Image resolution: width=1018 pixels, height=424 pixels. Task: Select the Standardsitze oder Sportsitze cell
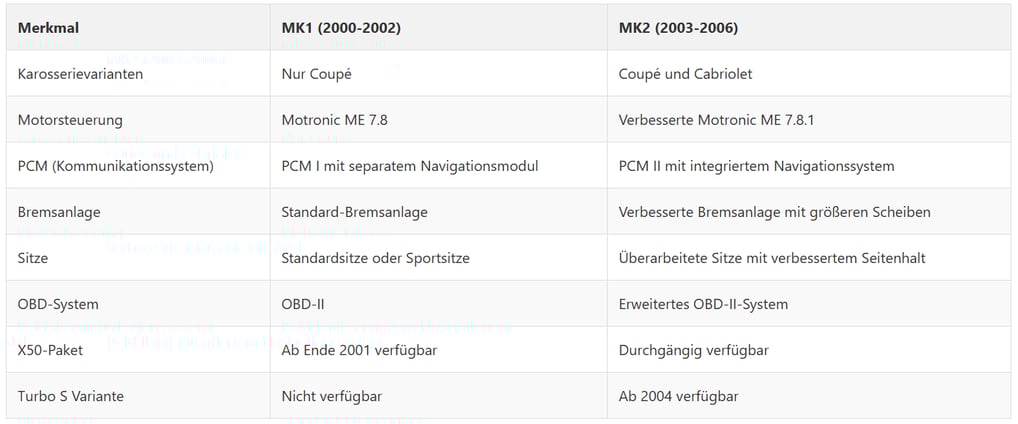(x=375, y=258)
